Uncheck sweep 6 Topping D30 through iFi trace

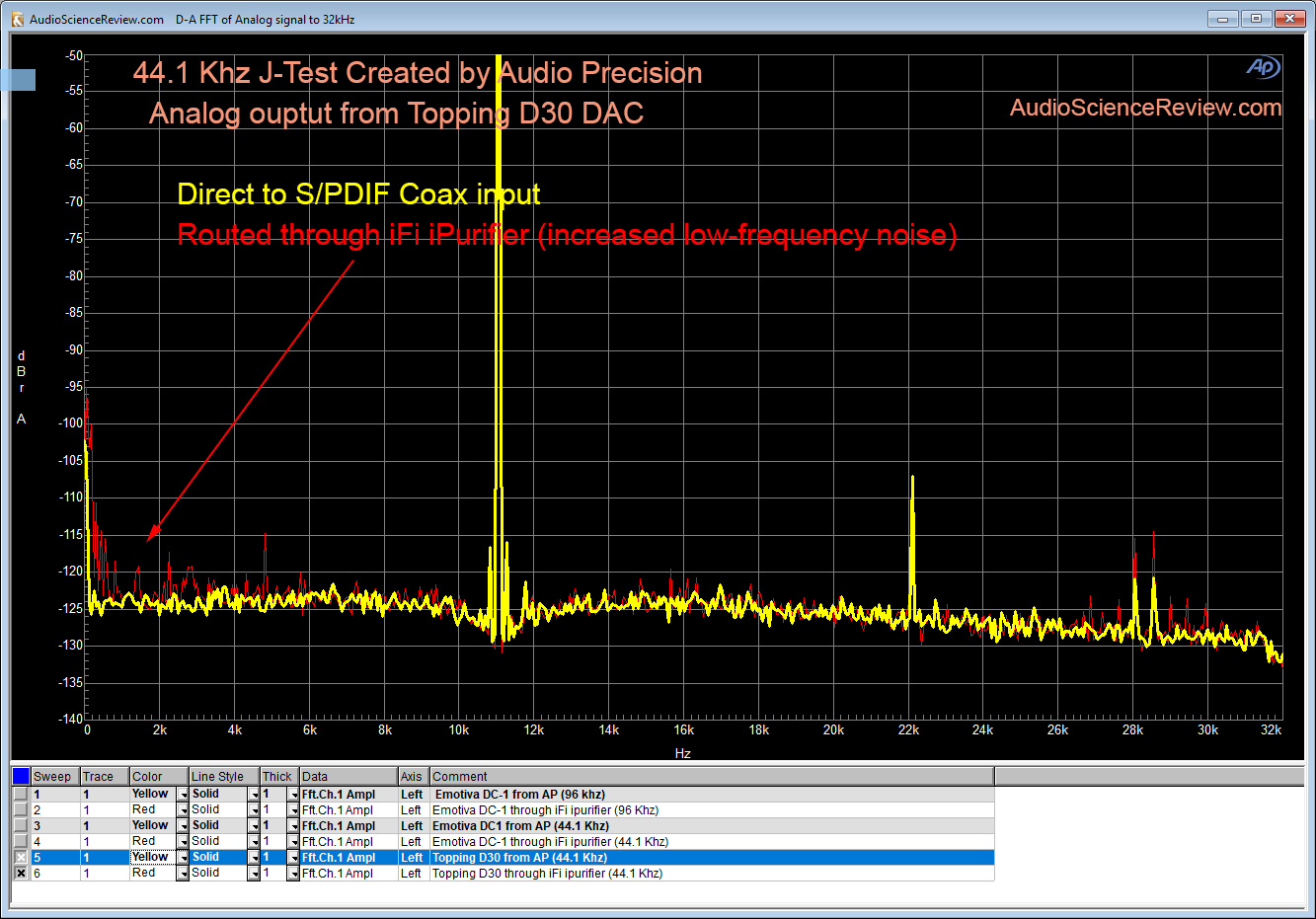[x=21, y=874]
